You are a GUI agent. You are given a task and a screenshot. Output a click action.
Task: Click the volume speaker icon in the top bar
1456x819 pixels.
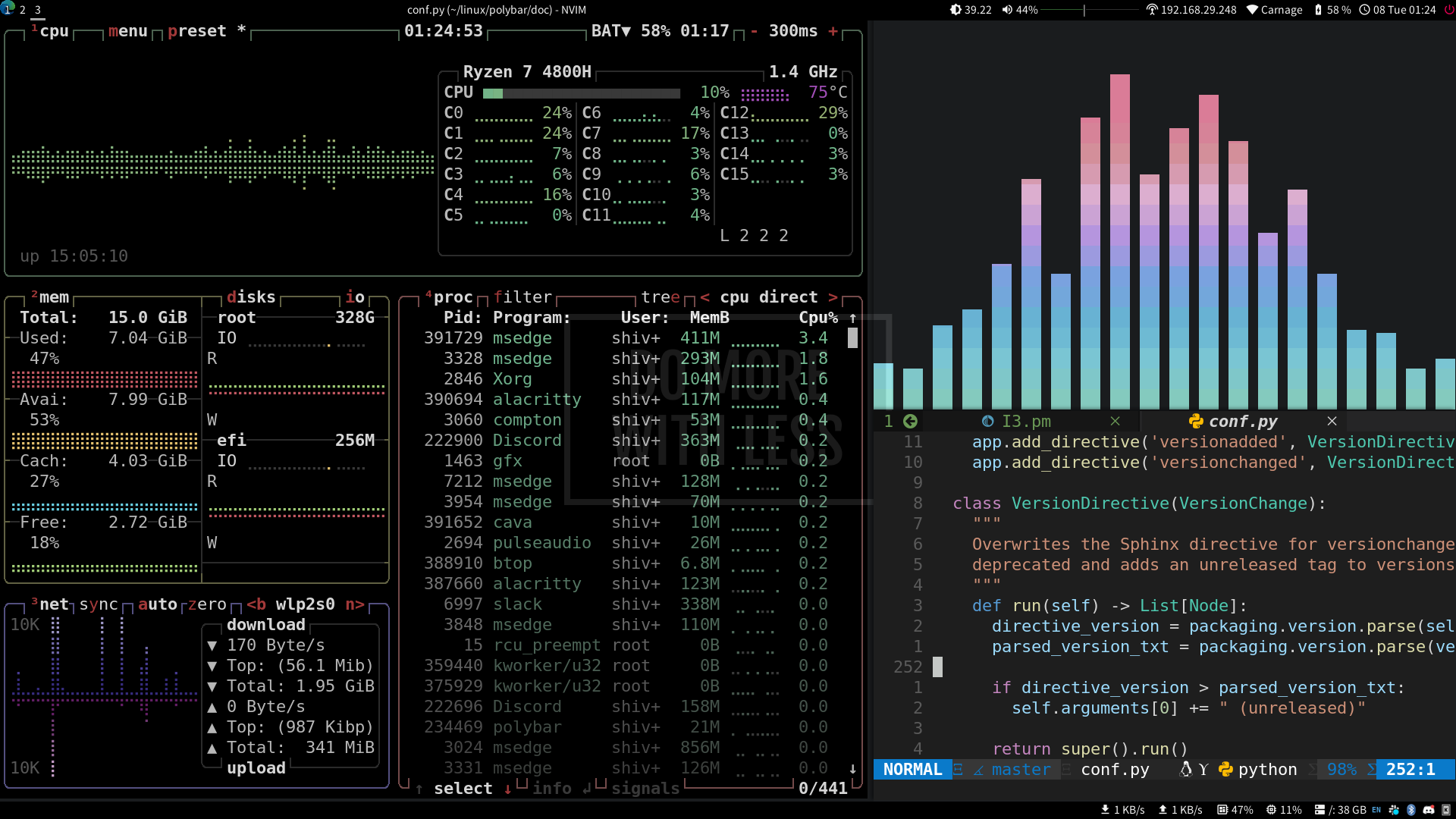coord(1006,10)
